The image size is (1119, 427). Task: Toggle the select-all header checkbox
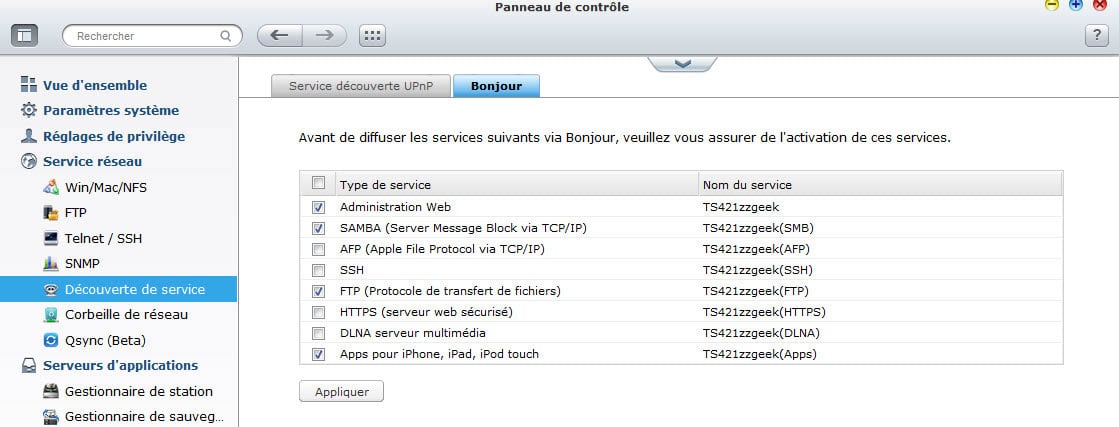click(x=318, y=183)
